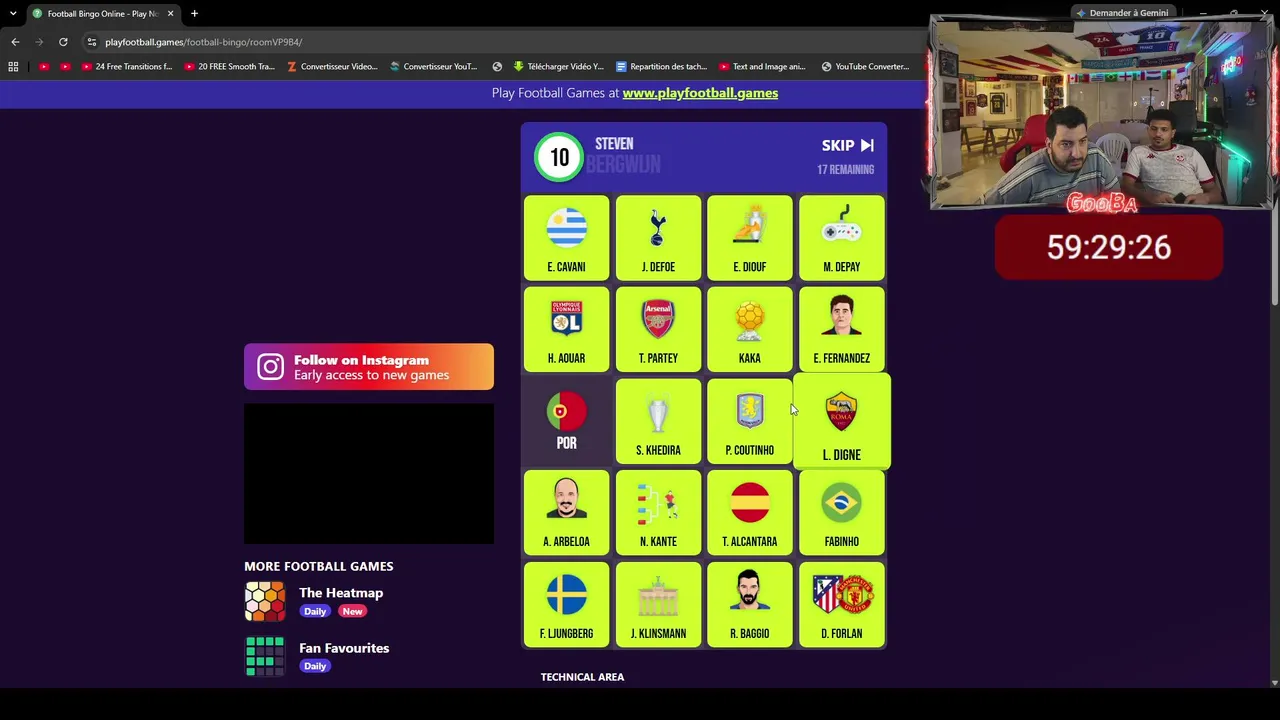
Task: Select the P. Coutinho Aston Villa cell
Action: (x=750, y=422)
